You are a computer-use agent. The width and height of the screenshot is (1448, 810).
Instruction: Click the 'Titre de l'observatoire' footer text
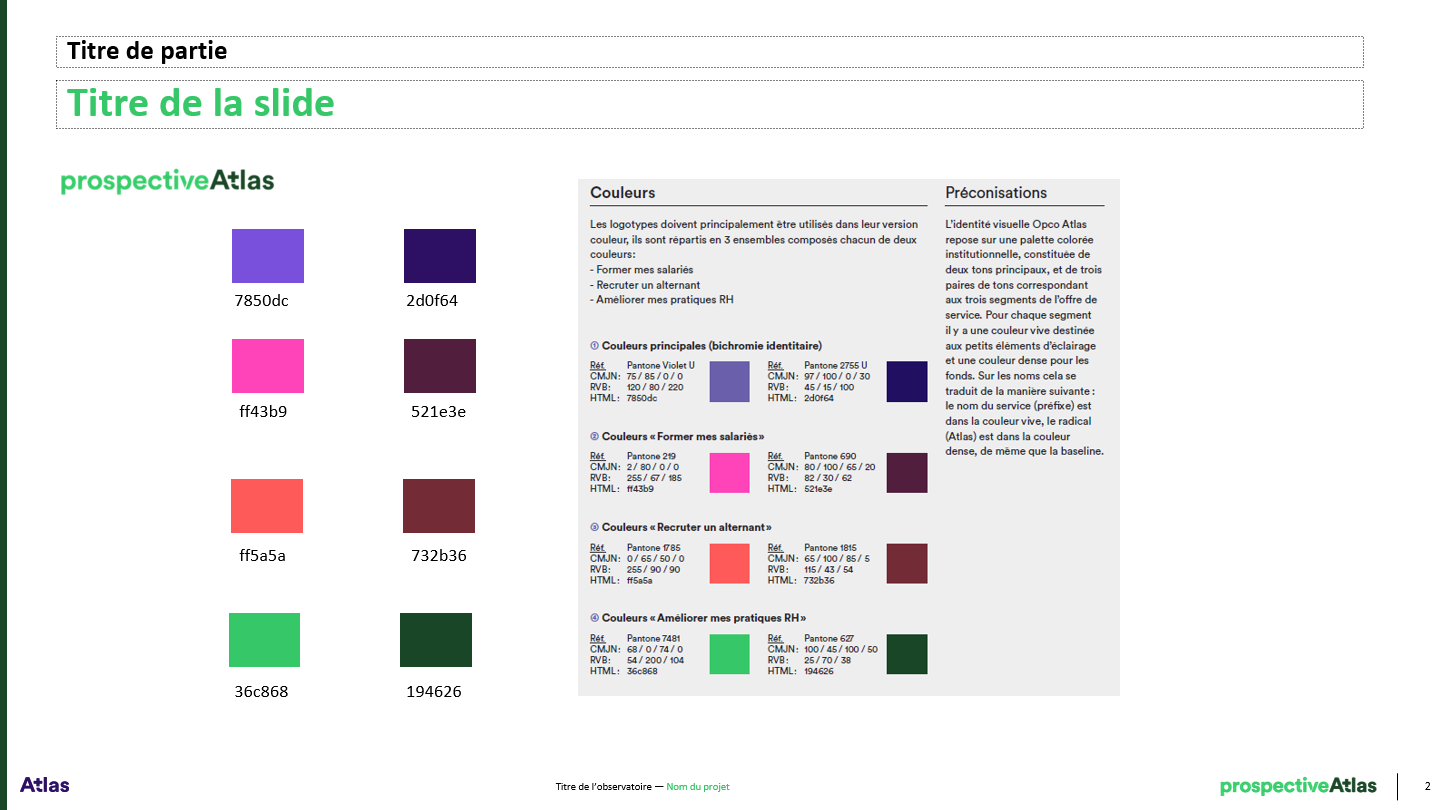pyautogui.click(x=603, y=787)
